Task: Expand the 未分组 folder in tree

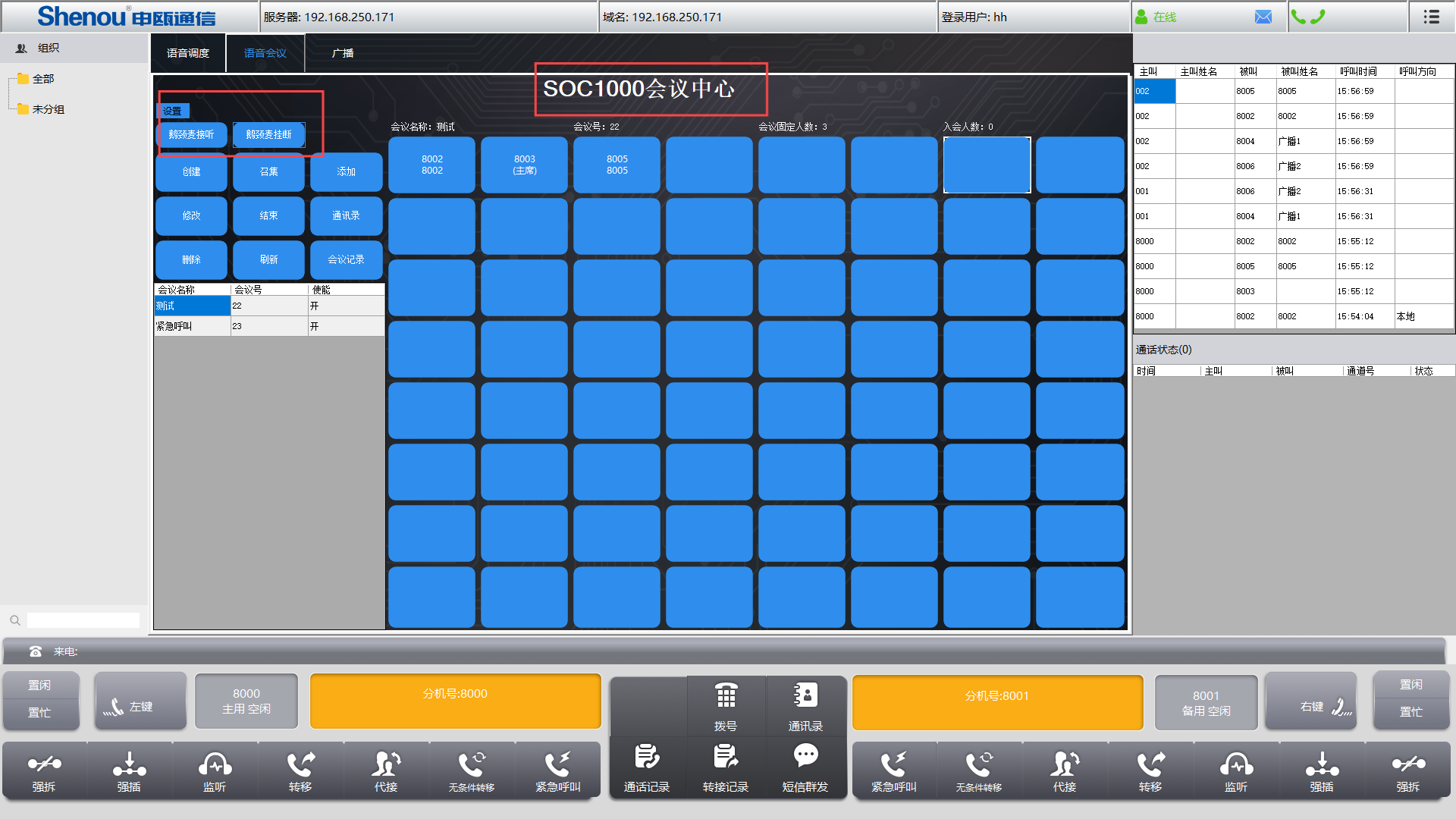Action: 47,109
